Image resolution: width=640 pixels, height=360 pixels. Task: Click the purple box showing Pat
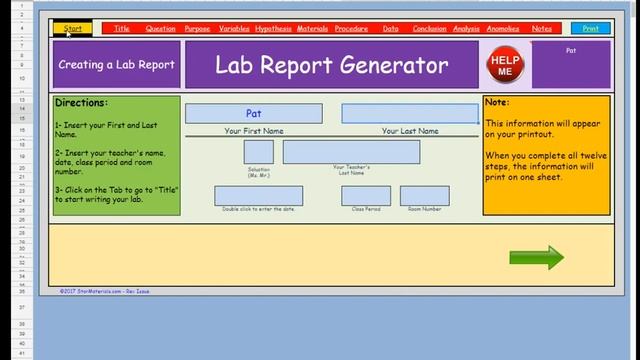click(571, 64)
